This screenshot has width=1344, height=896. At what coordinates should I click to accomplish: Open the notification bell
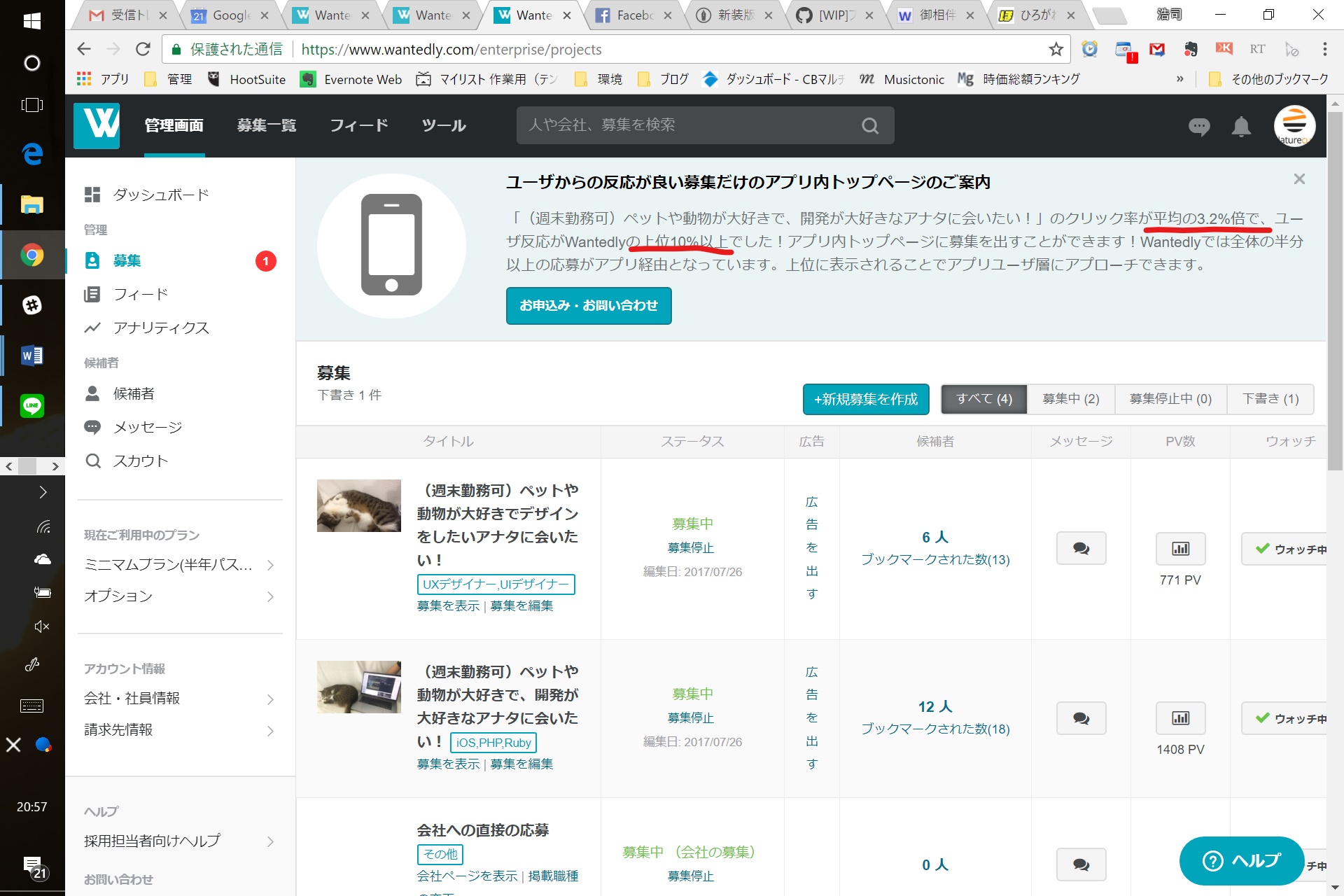coord(1240,126)
